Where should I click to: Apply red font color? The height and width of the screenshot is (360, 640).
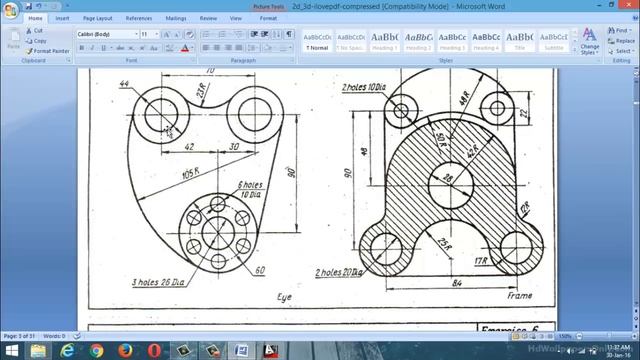pyautogui.click(x=184, y=48)
